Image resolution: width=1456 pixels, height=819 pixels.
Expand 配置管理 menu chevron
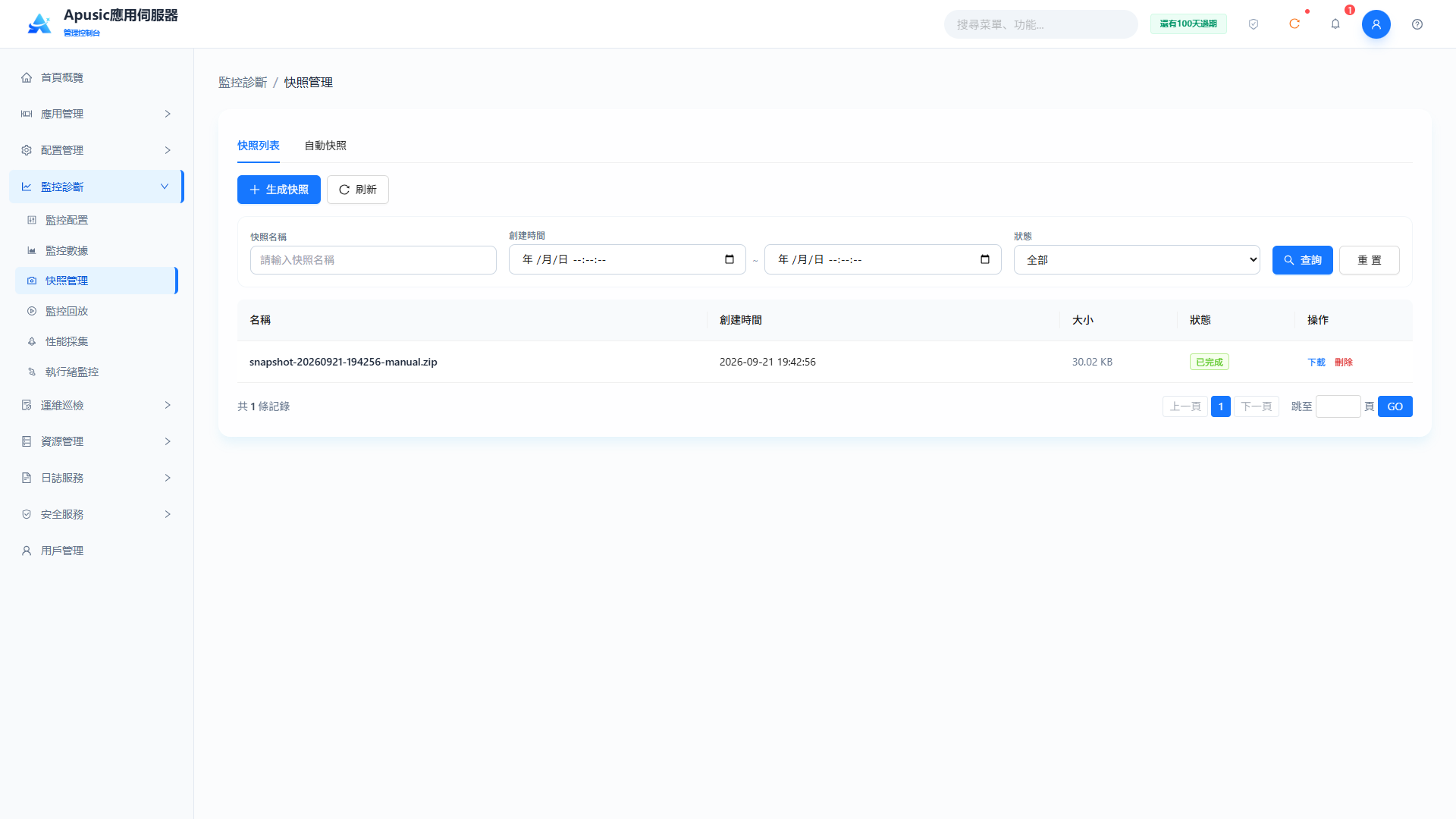click(168, 150)
